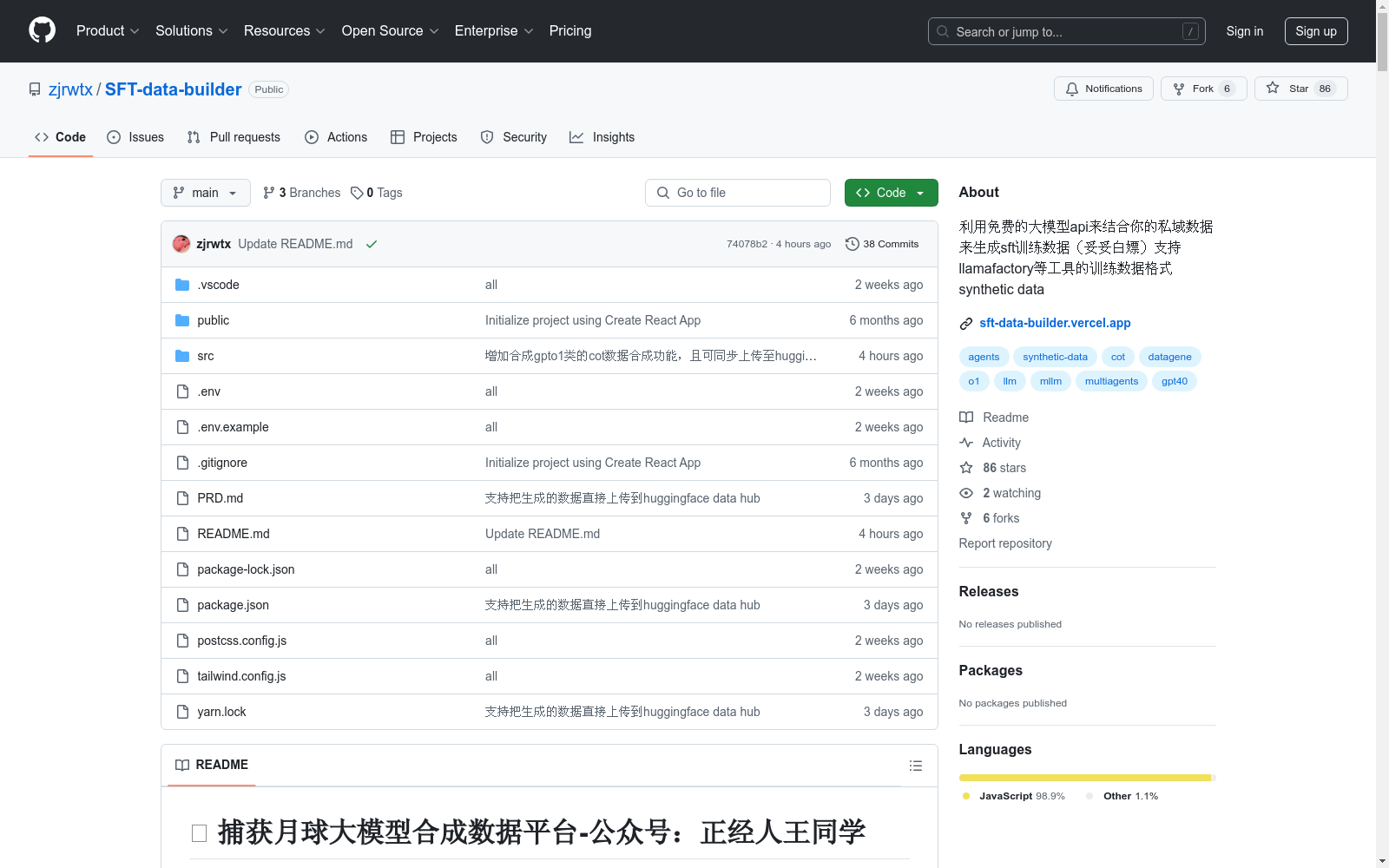This screenshot has height=868, width=1389.
Task: Select the Code tab
Action: [61, 137]
